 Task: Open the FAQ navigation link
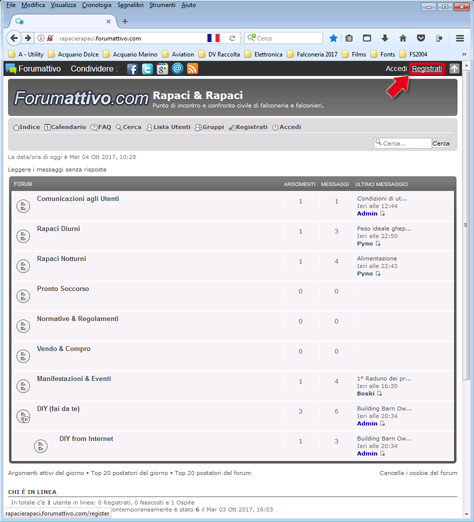tap(101, 127)
